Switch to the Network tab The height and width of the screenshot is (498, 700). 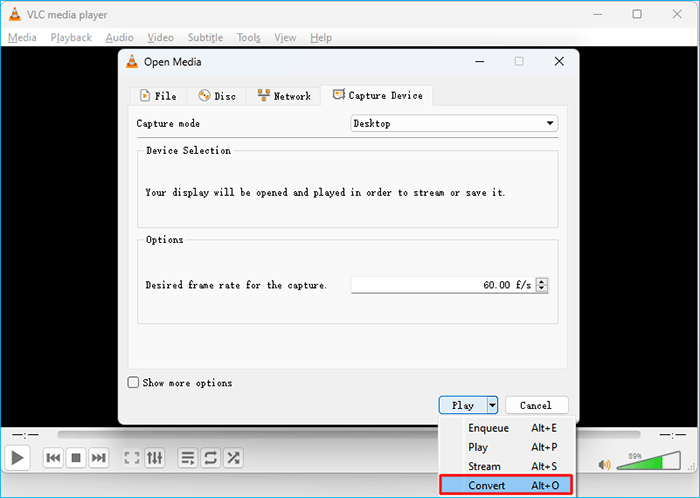283,96
